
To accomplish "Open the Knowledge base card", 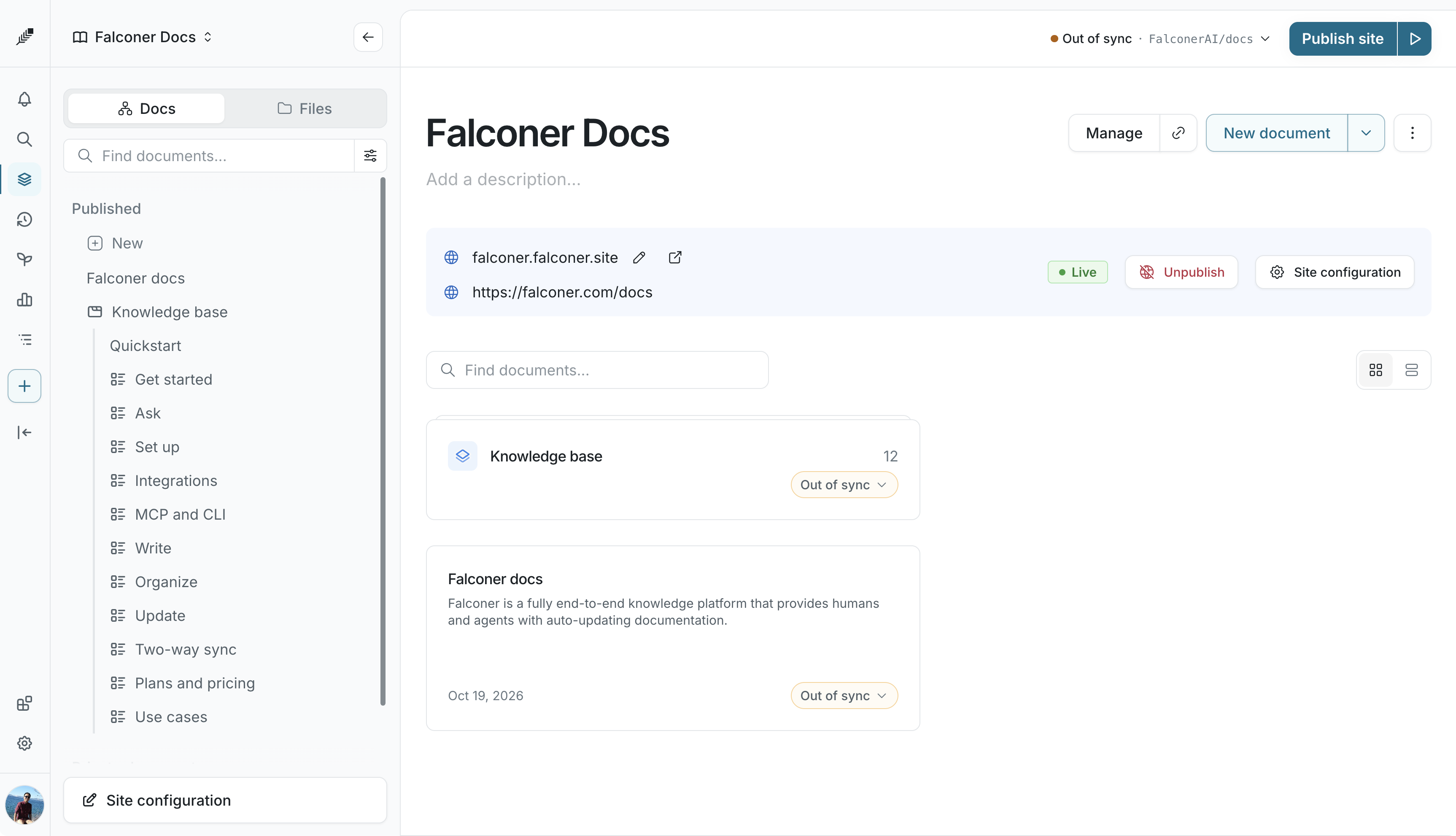I will pyautogui.click(x=673, y=470).
